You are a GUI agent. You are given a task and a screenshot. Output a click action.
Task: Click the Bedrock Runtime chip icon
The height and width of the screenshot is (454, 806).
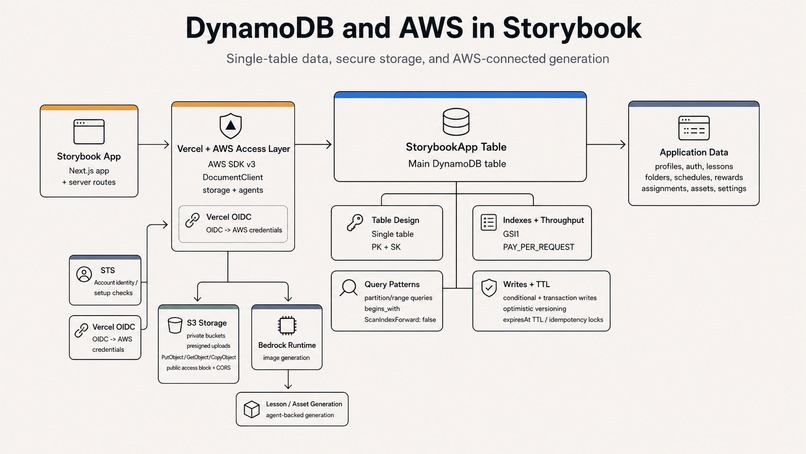(x=286, y=325)
